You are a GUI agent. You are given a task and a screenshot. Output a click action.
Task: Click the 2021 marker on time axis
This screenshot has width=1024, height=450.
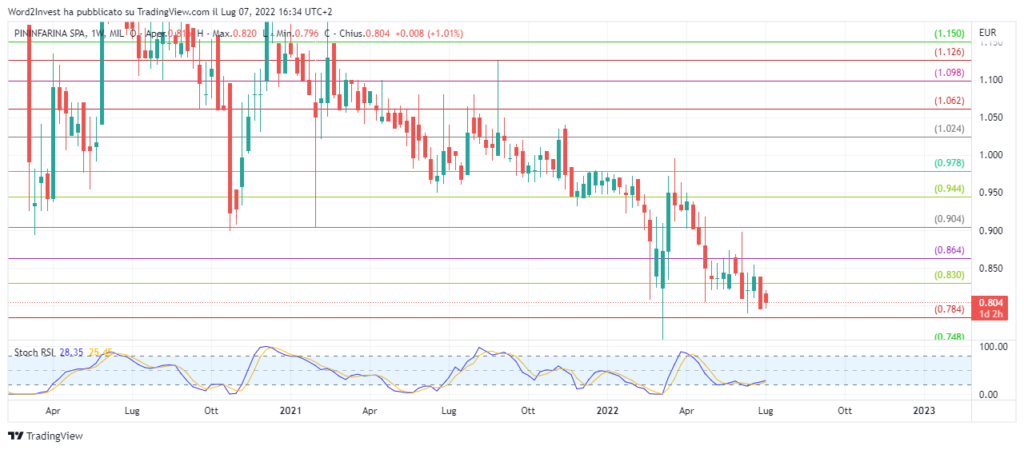[x=290, y=410]
